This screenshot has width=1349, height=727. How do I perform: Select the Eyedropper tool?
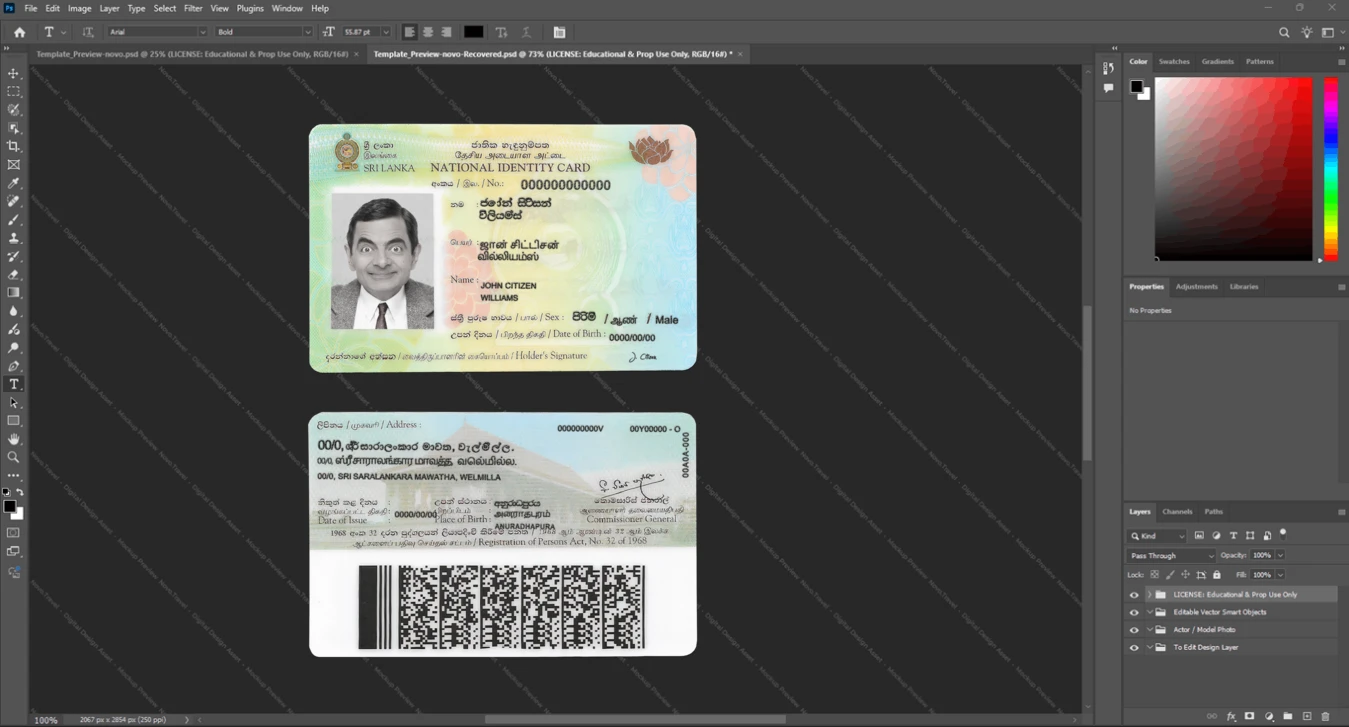point(14,183)
